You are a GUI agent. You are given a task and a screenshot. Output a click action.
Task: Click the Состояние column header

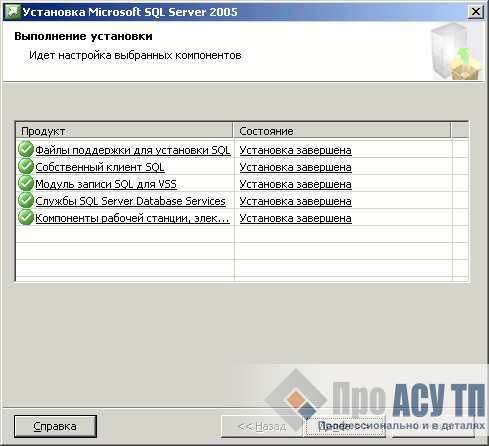click(342, 131)
